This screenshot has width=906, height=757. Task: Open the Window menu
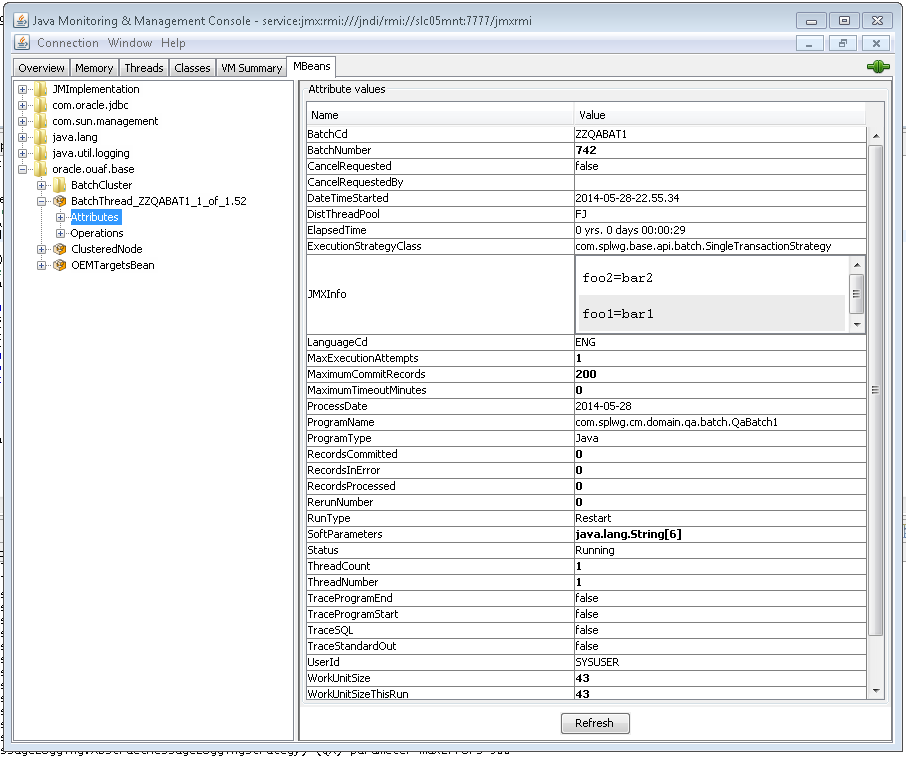[x=130, y=43]
